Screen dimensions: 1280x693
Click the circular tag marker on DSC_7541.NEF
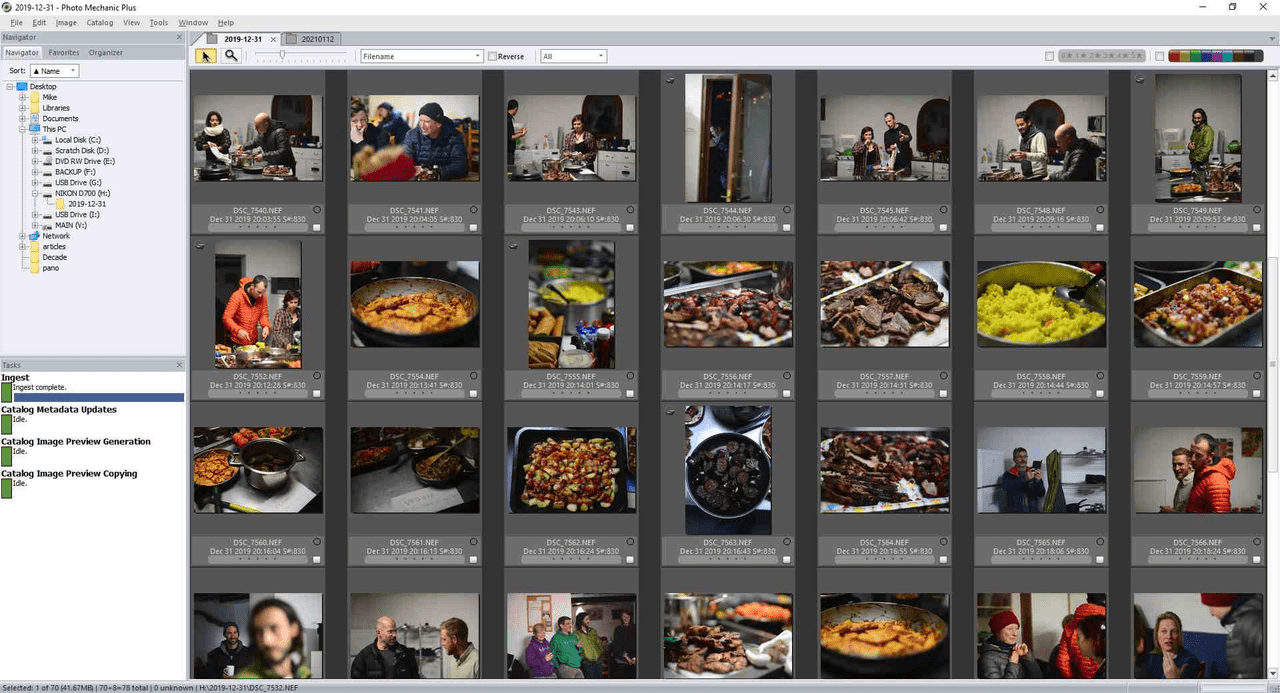[473, 210]
